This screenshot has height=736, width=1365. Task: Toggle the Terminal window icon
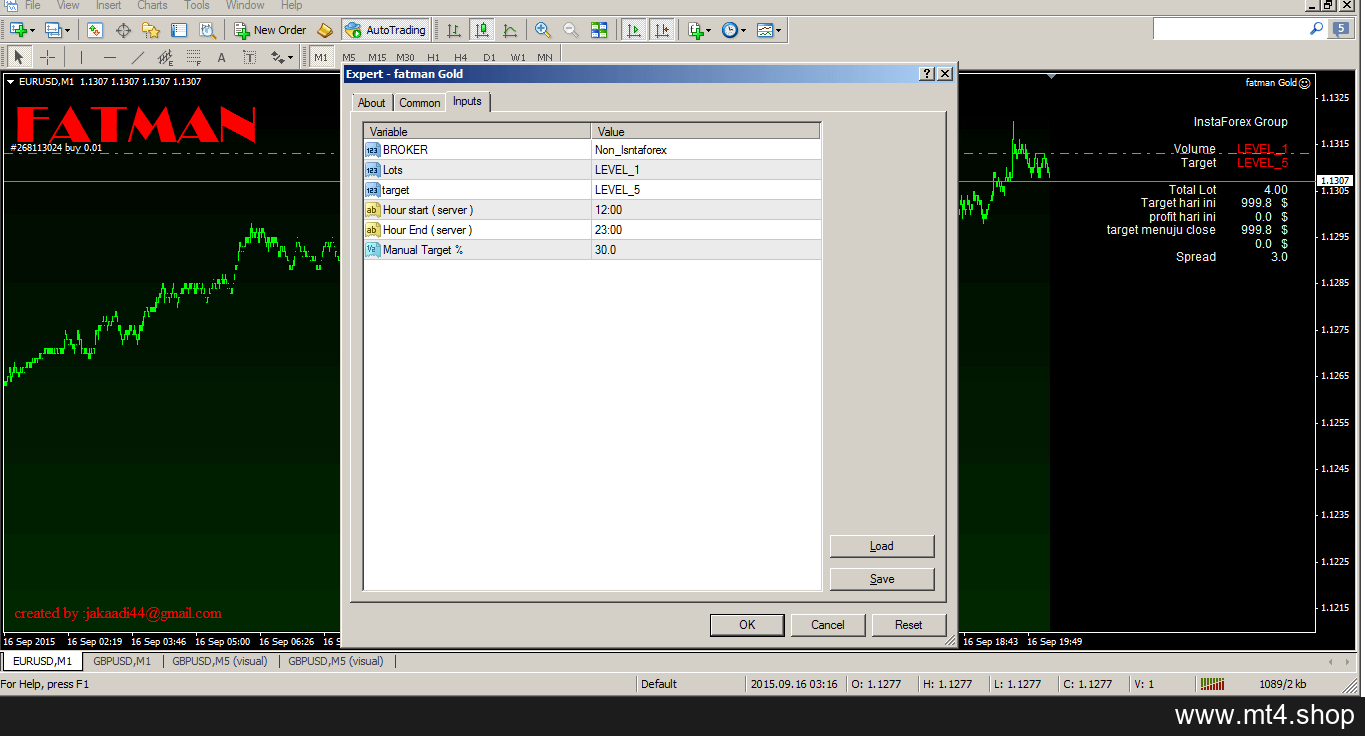coord(179,30)
